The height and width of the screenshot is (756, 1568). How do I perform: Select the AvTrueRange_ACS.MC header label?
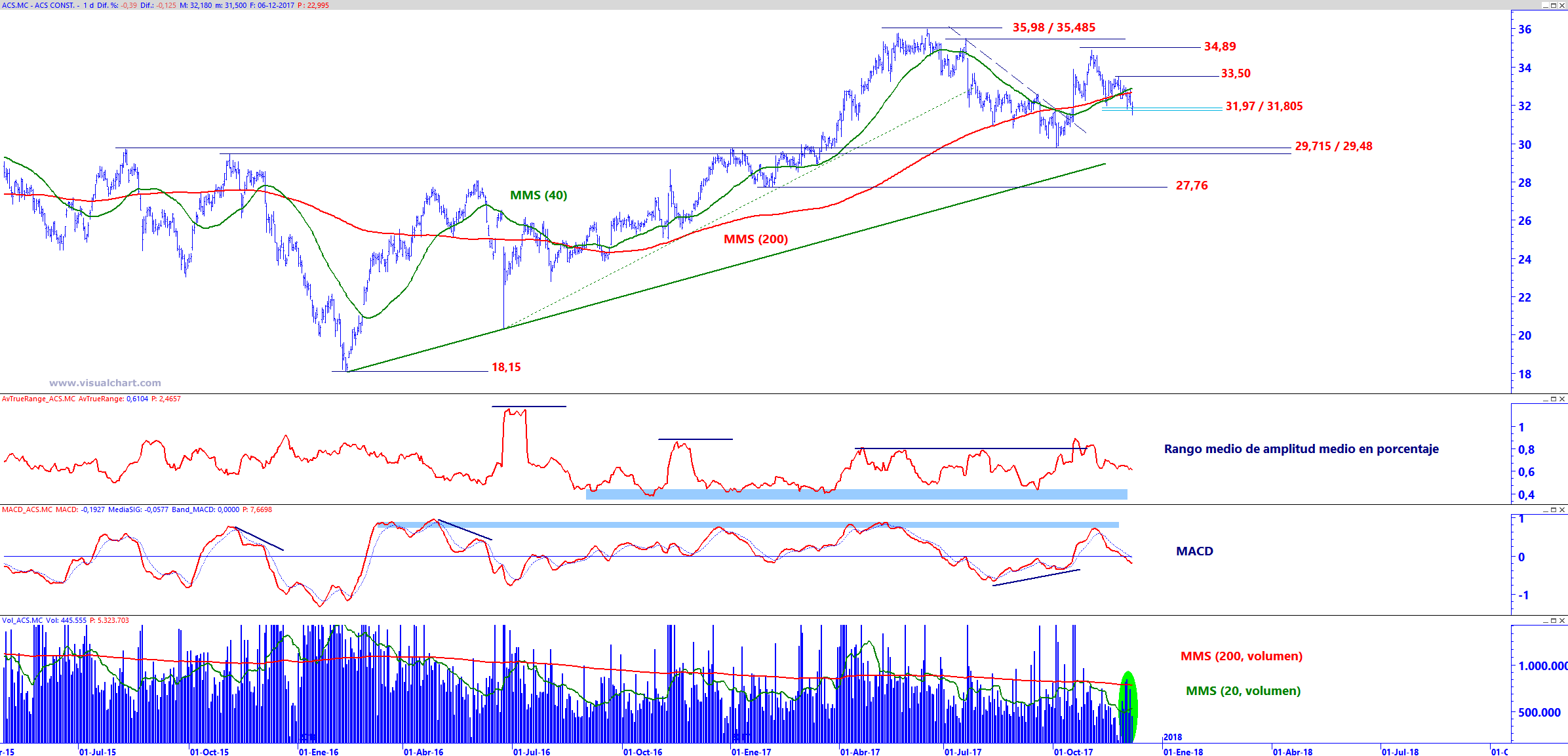tap(38, 399)
